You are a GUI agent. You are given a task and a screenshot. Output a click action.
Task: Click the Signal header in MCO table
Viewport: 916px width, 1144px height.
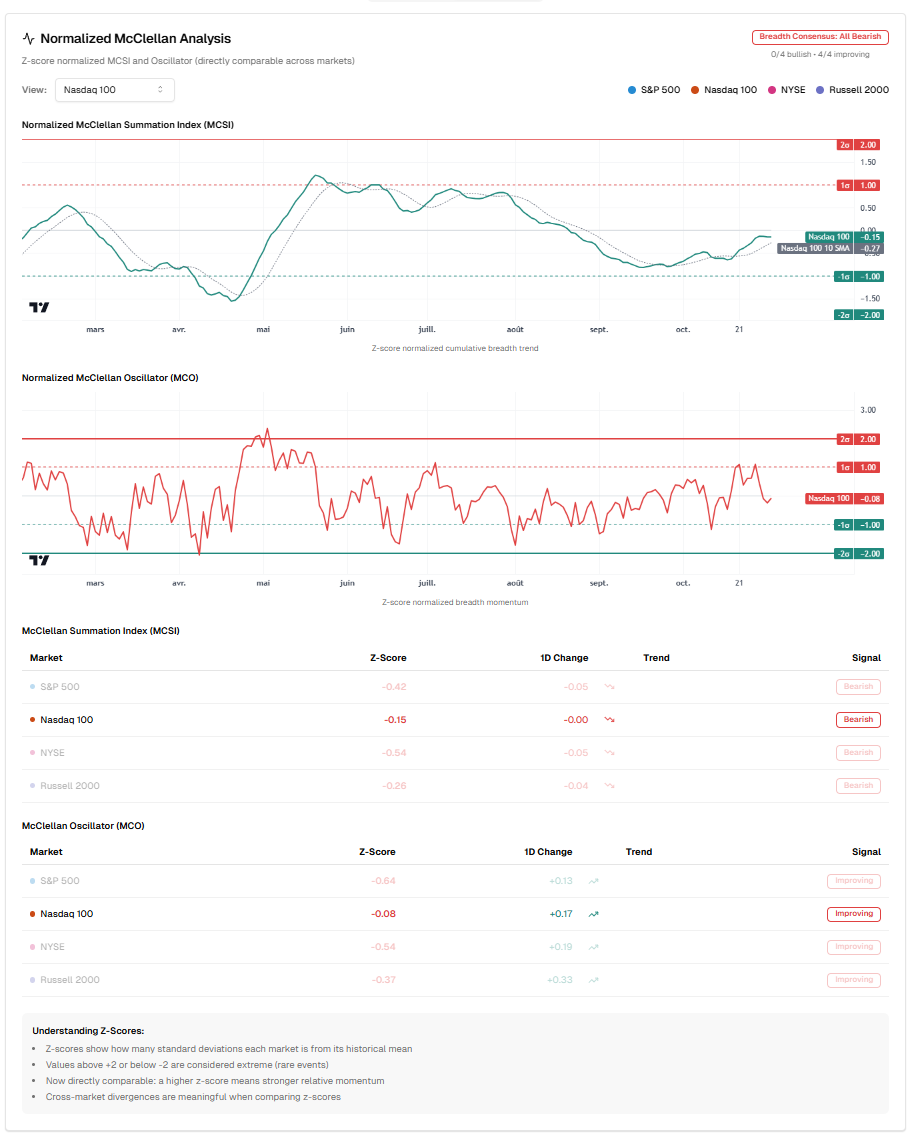[x=866, y=852]
